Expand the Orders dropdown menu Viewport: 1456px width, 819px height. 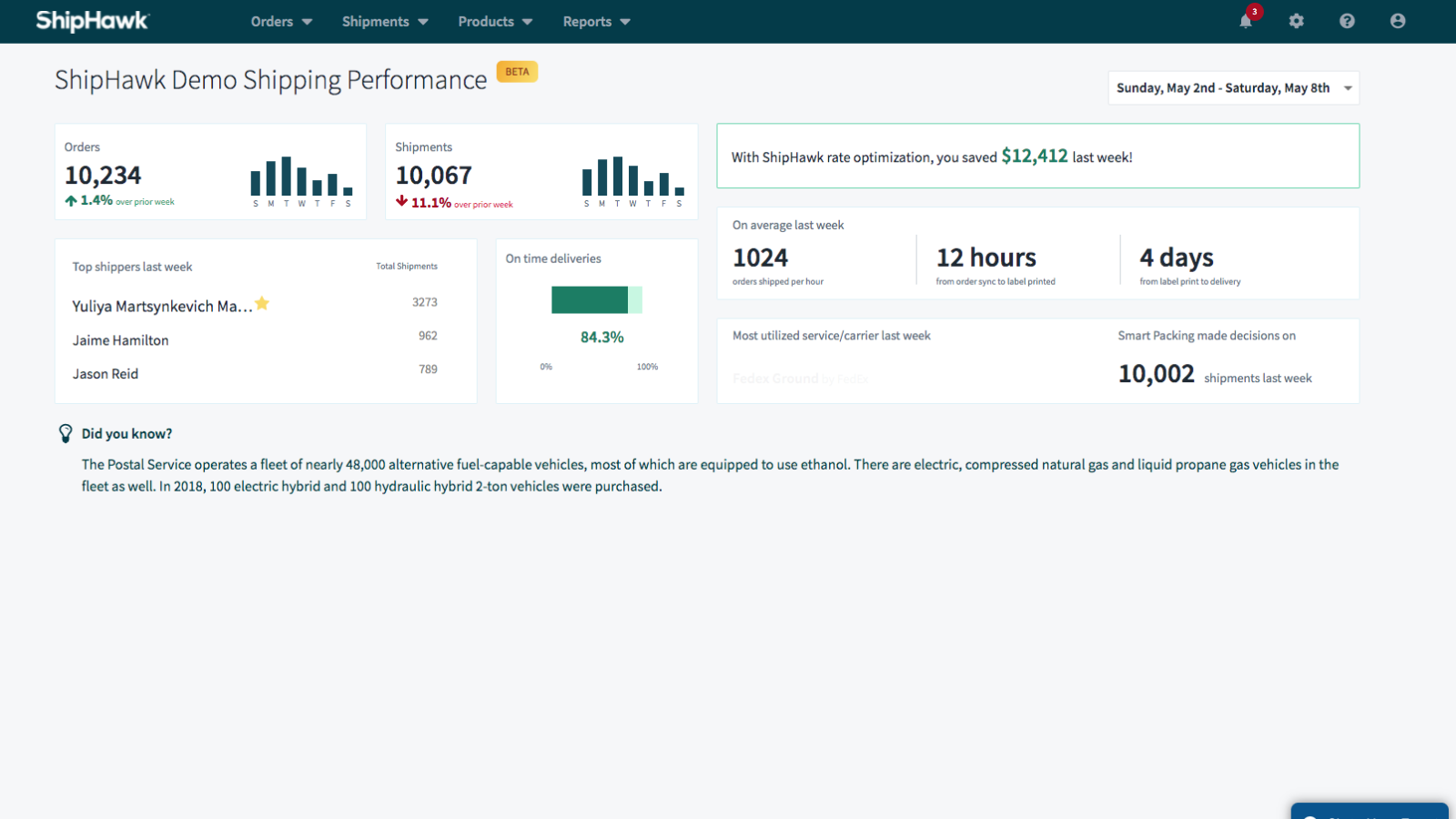[x=281, y=21]
